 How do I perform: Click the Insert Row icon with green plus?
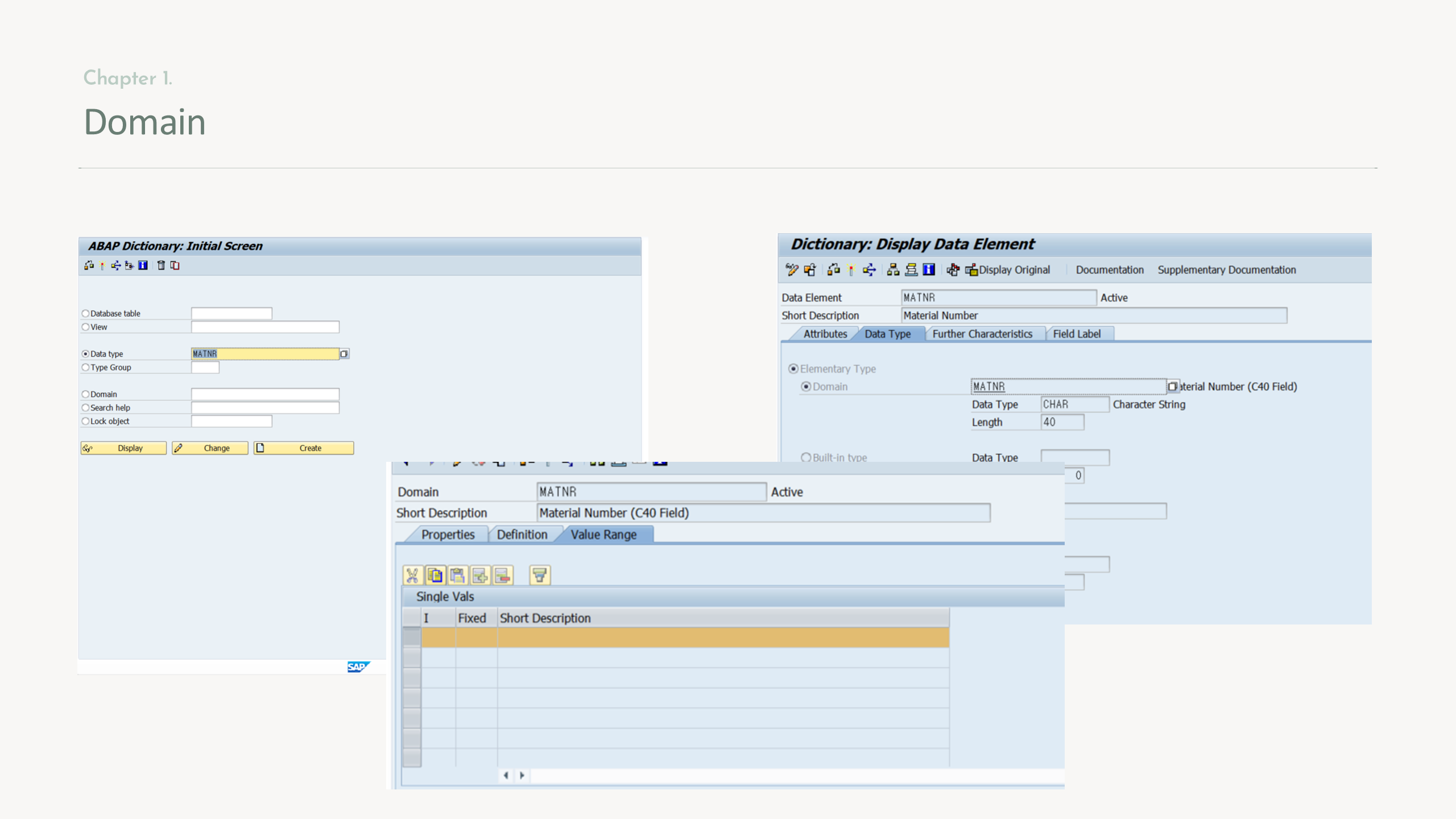480,576
